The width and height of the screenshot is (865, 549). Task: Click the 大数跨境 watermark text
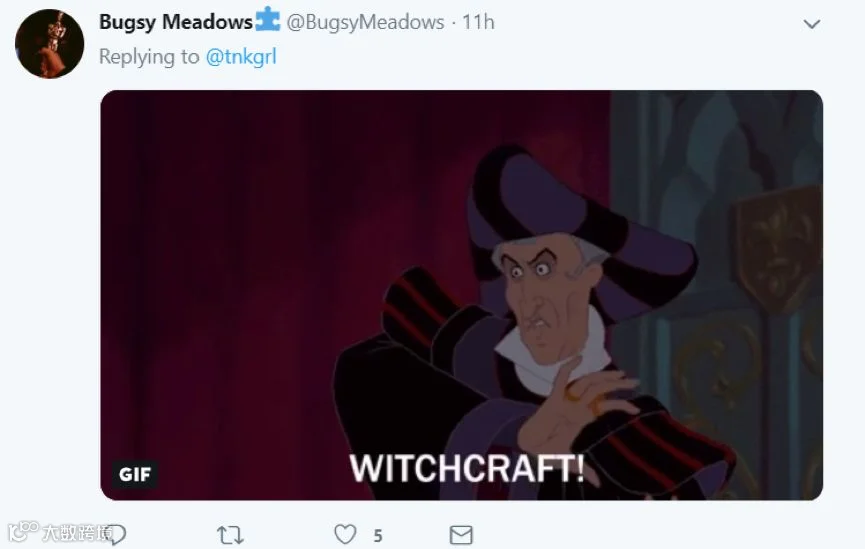pyautogui.click(x=77, y=532)
